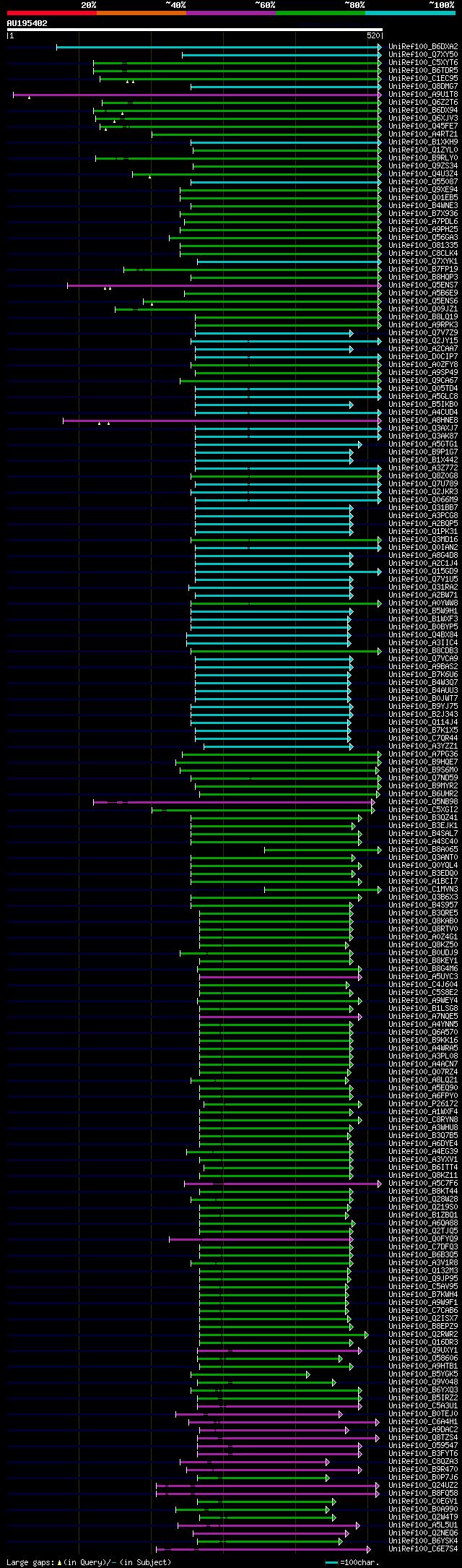Click the yellow gap marker on the A9U1T8 row
The image size is (462, 1568).
point(29,98)
